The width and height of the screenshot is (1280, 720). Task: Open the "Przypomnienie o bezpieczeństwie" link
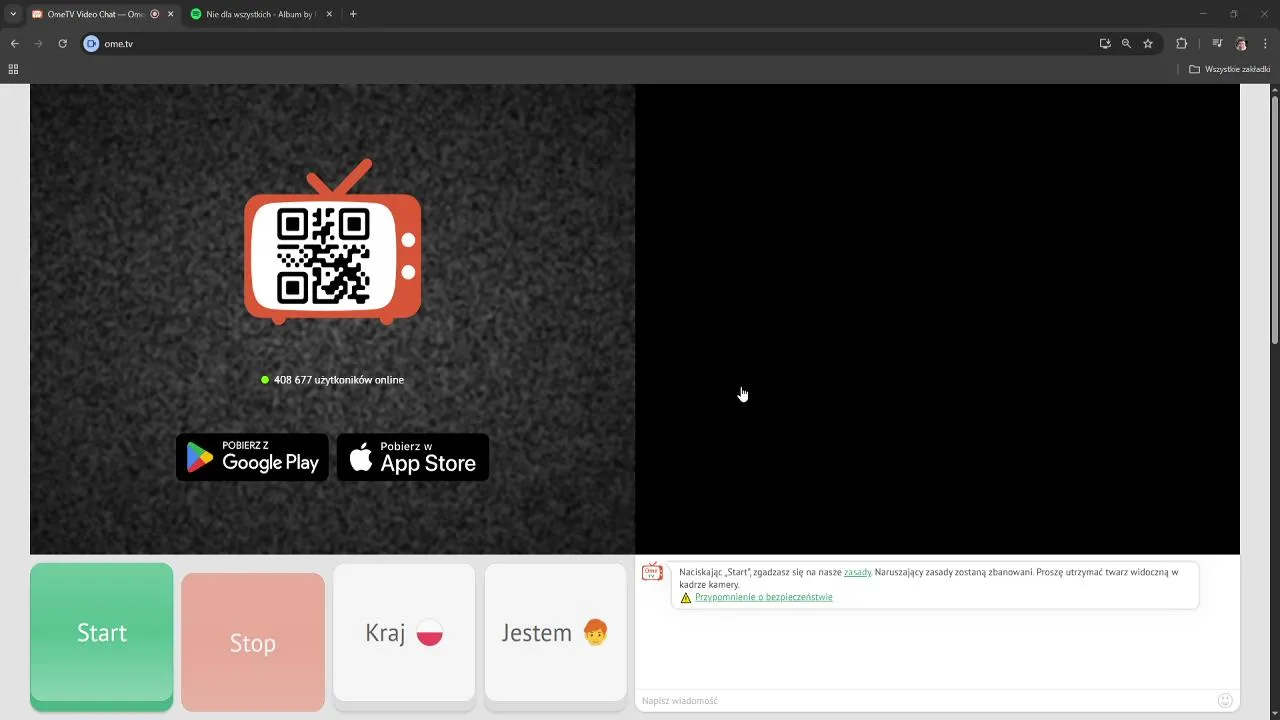[x=764, y=597]
